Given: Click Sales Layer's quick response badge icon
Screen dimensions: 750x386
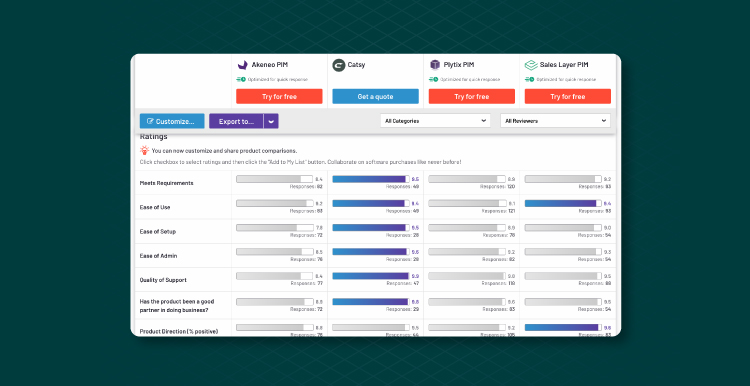Looking at the screenshot, I should 529,79.
